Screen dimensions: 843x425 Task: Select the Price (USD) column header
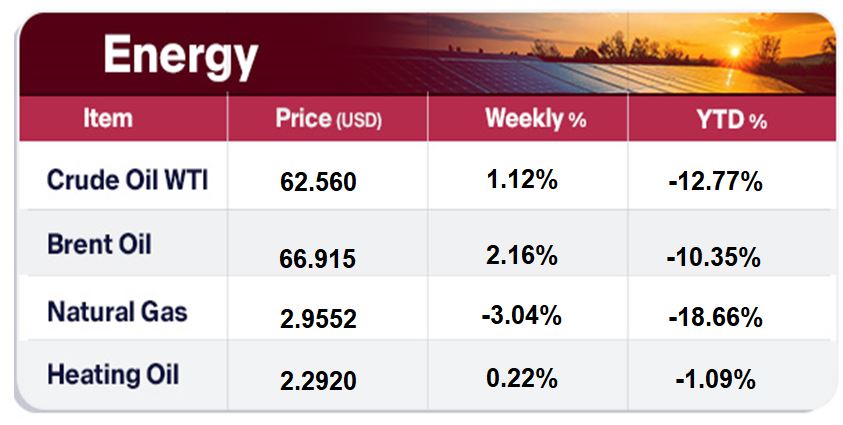click(x=329, y=120)
